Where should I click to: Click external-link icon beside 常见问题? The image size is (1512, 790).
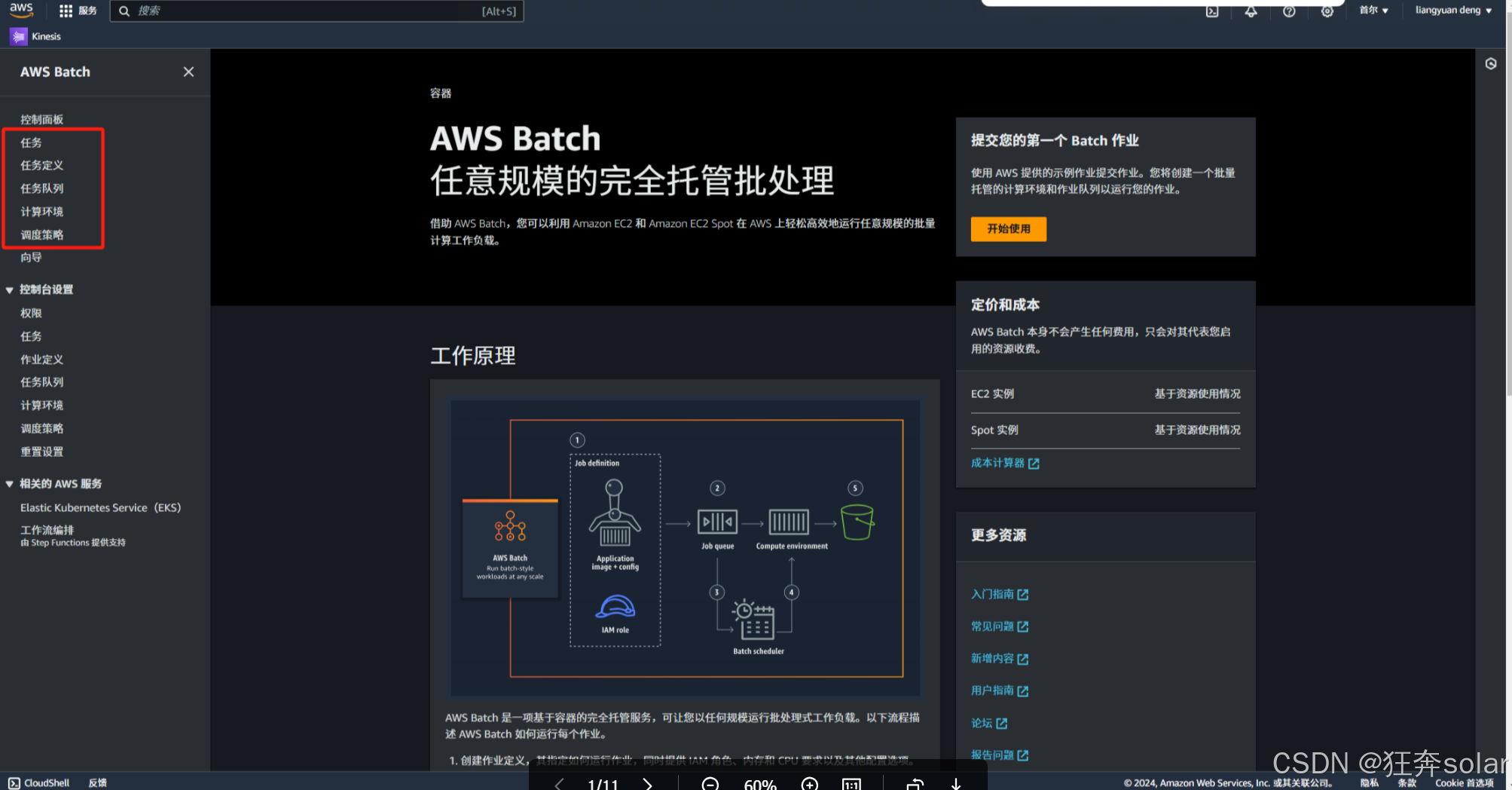point(1022,626)
